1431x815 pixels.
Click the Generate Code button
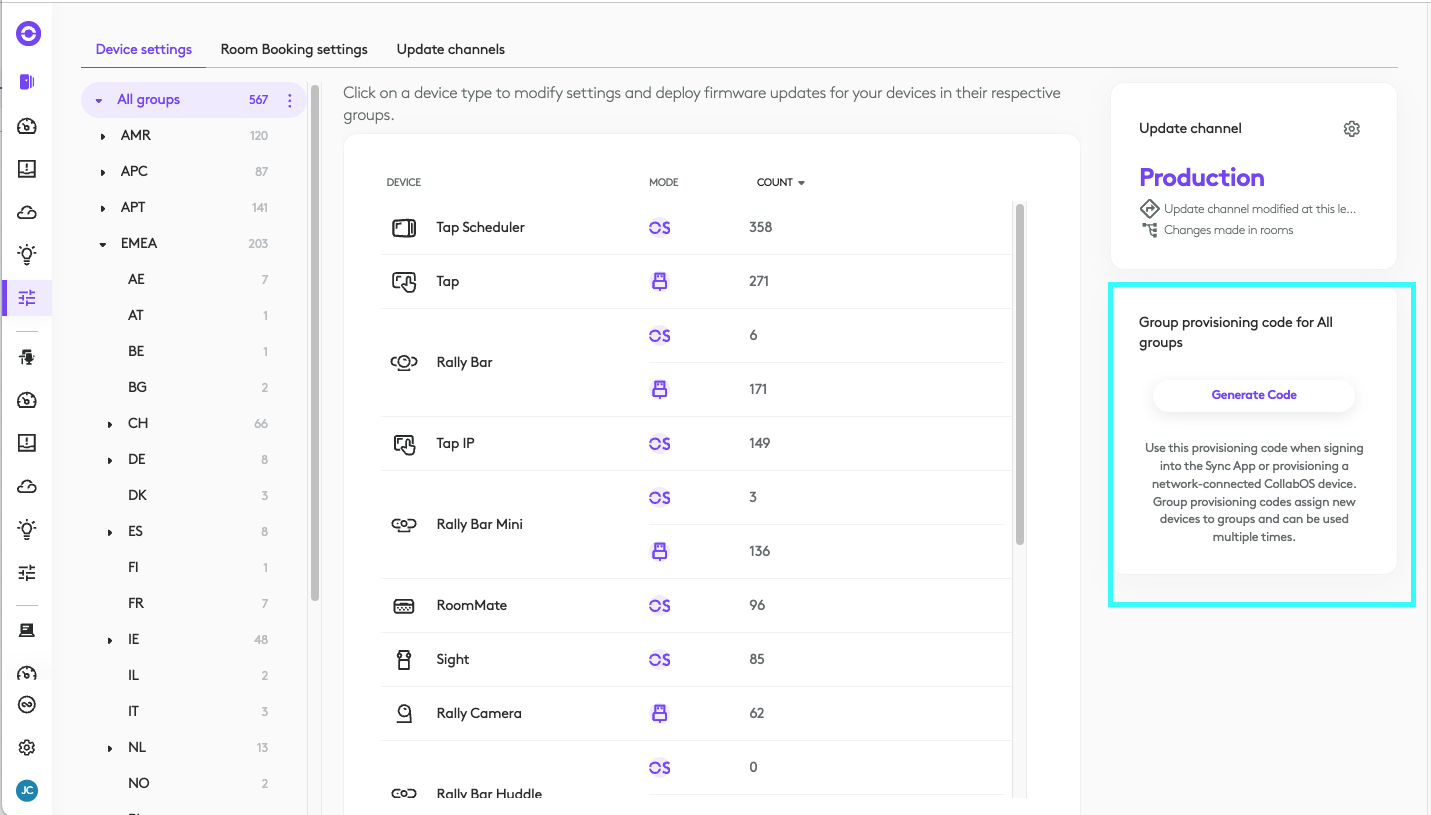tap(1254, 395)
